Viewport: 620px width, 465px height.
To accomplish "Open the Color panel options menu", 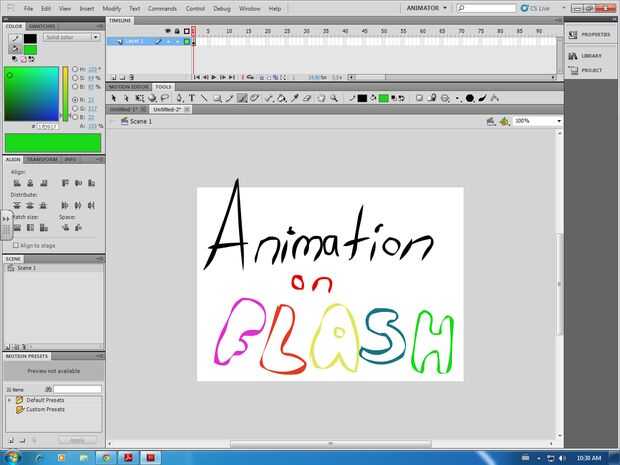I will coord(100,26).
